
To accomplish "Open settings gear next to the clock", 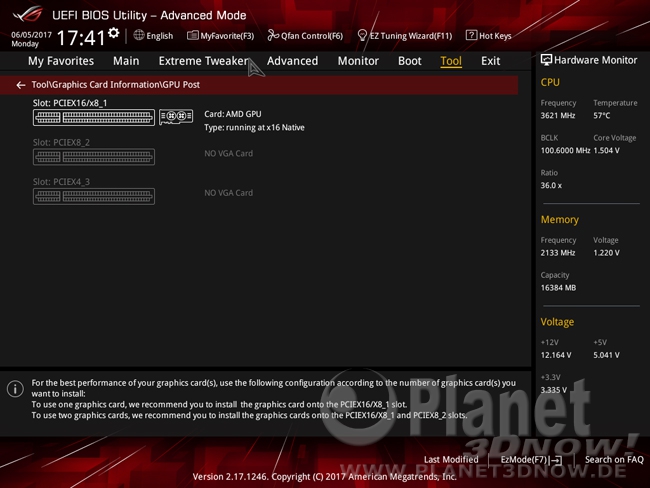I will point(114,33).
